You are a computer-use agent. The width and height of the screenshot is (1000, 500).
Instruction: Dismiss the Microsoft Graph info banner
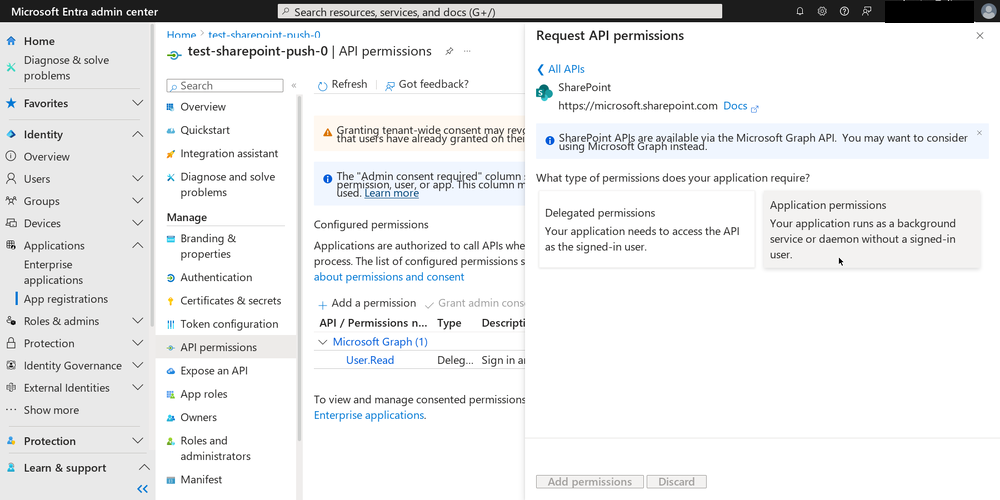[x=980, y=133]
